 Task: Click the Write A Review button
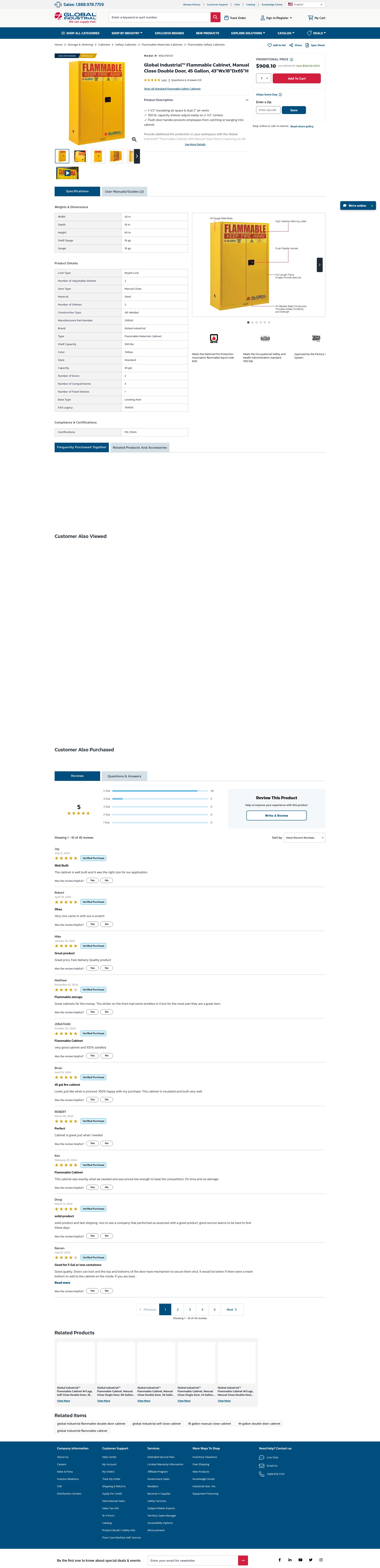coord(276,816)
